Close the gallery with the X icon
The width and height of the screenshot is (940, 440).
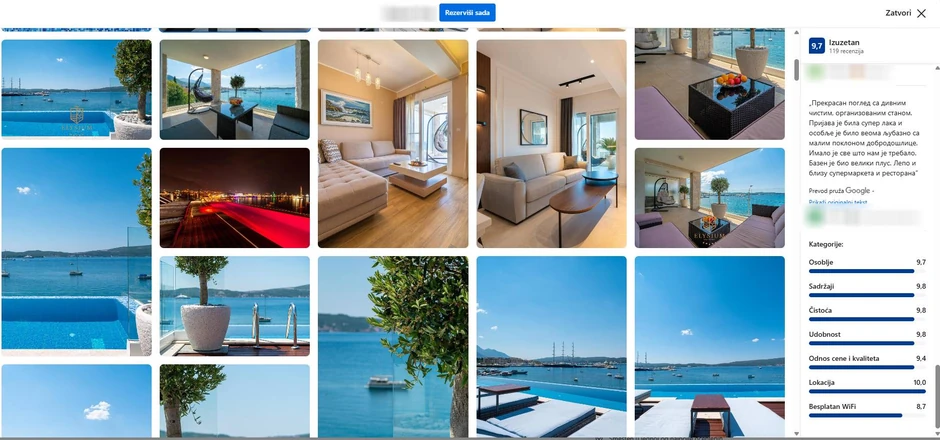pyautogui.click(x=921, y=13)
